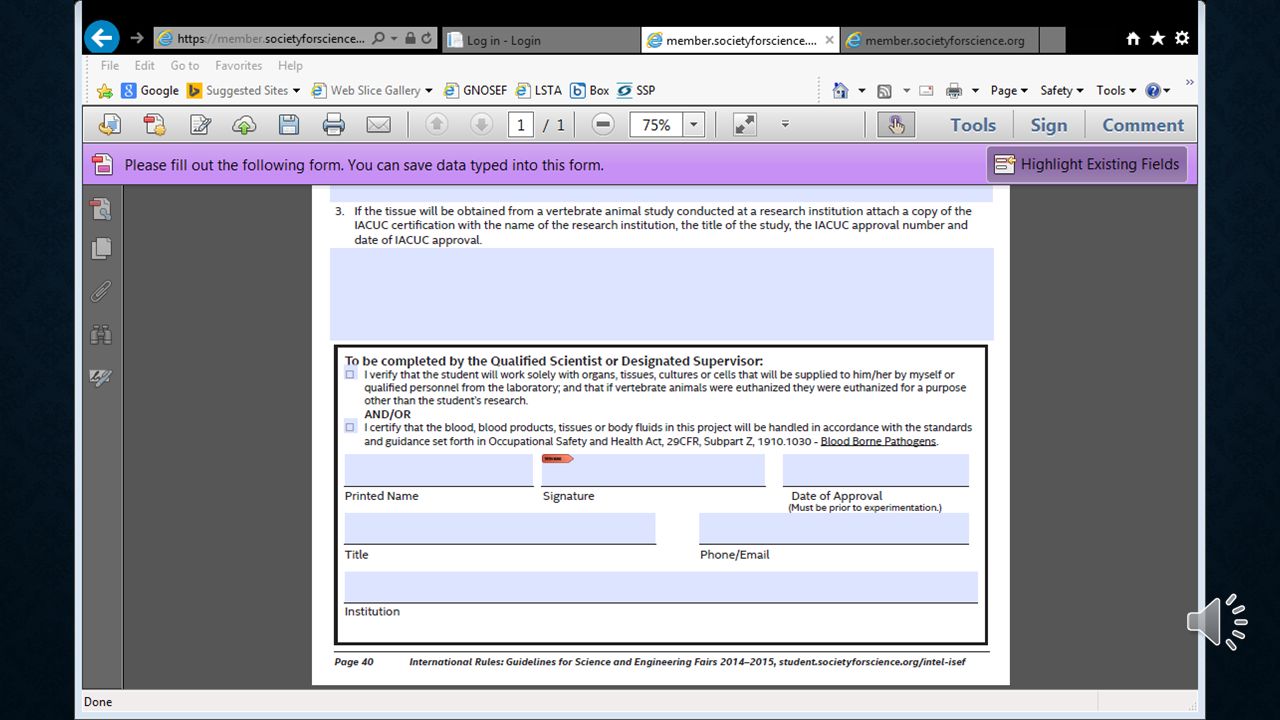1280x720 pixels.
Task: Click the PDF export/convert file icon
Action: (110, 125)
